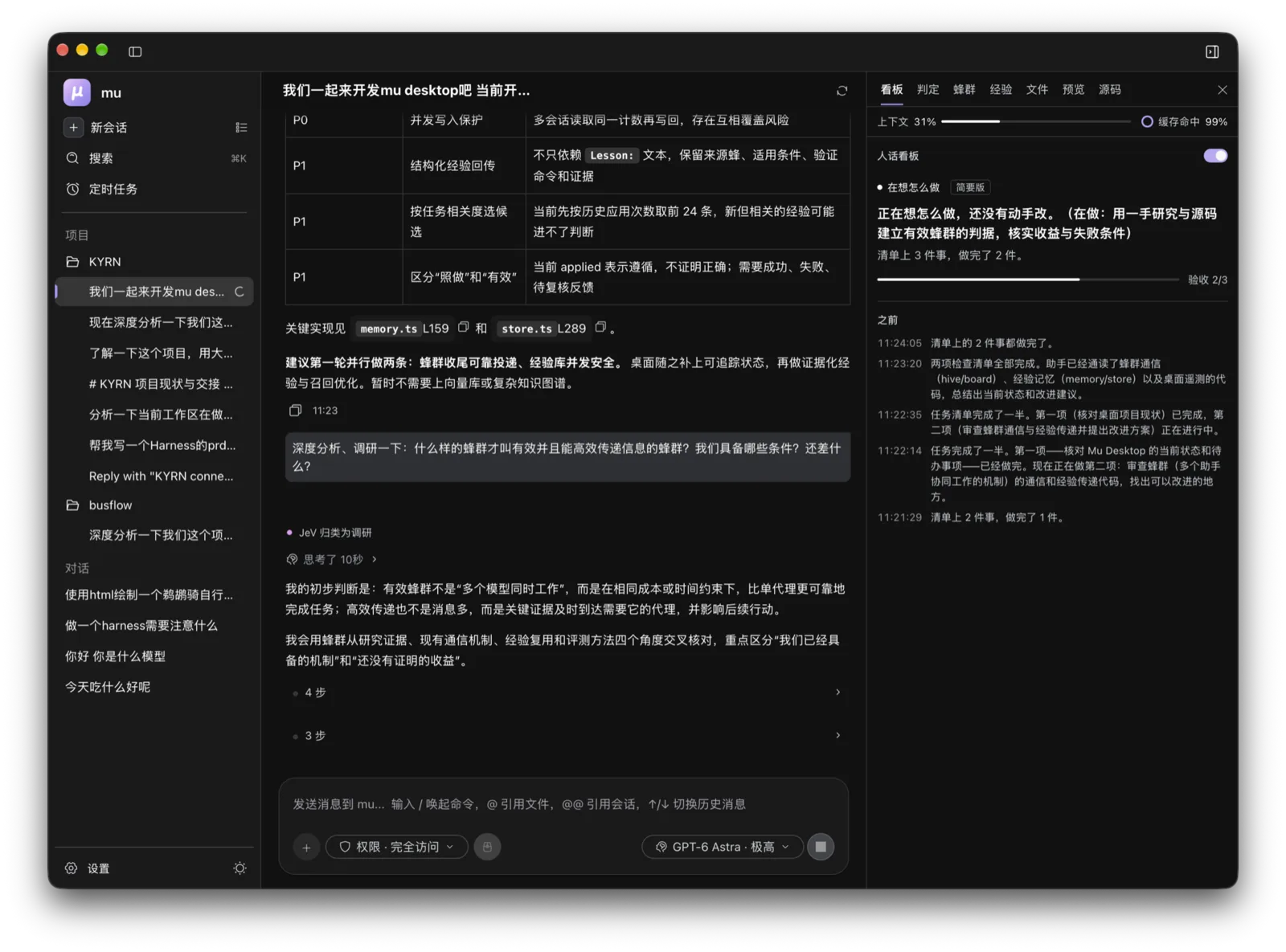Stop generation with the square button
This screenshot has width=1286, height=952.
(821, 847)
